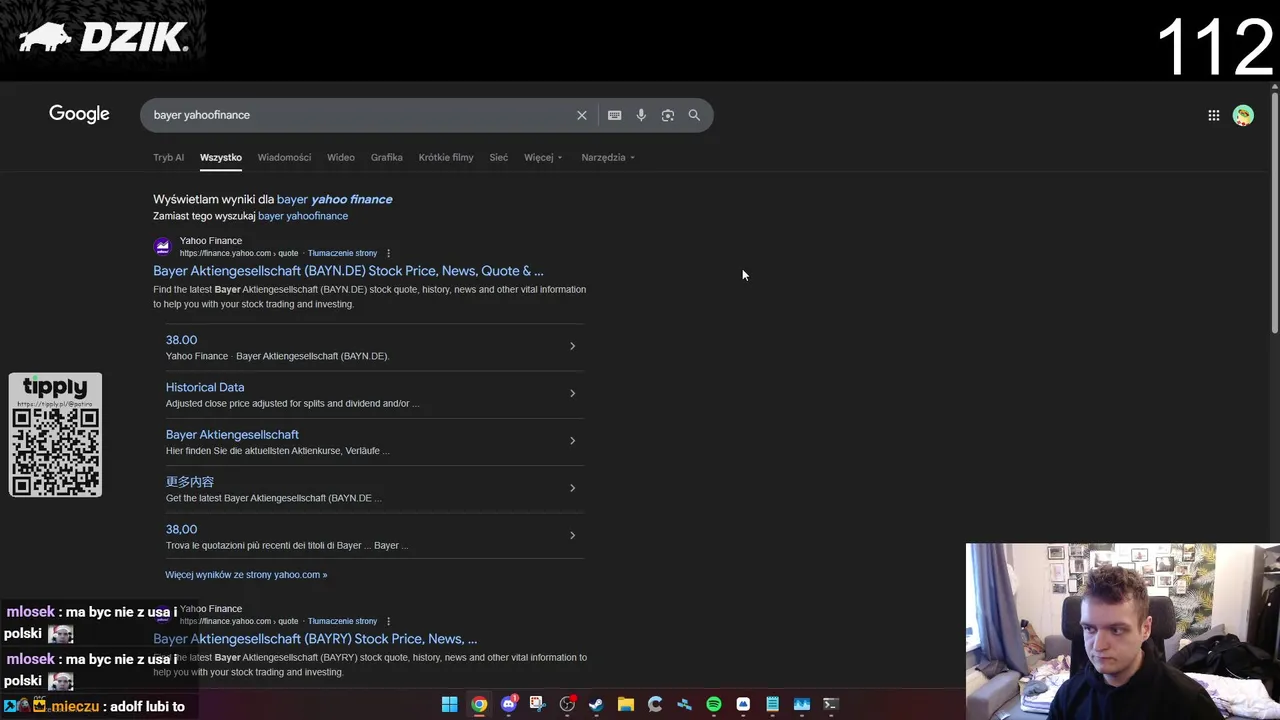Select the Wszystko tab
This screenshot has height=720, width=1280.
click(221, 157)
